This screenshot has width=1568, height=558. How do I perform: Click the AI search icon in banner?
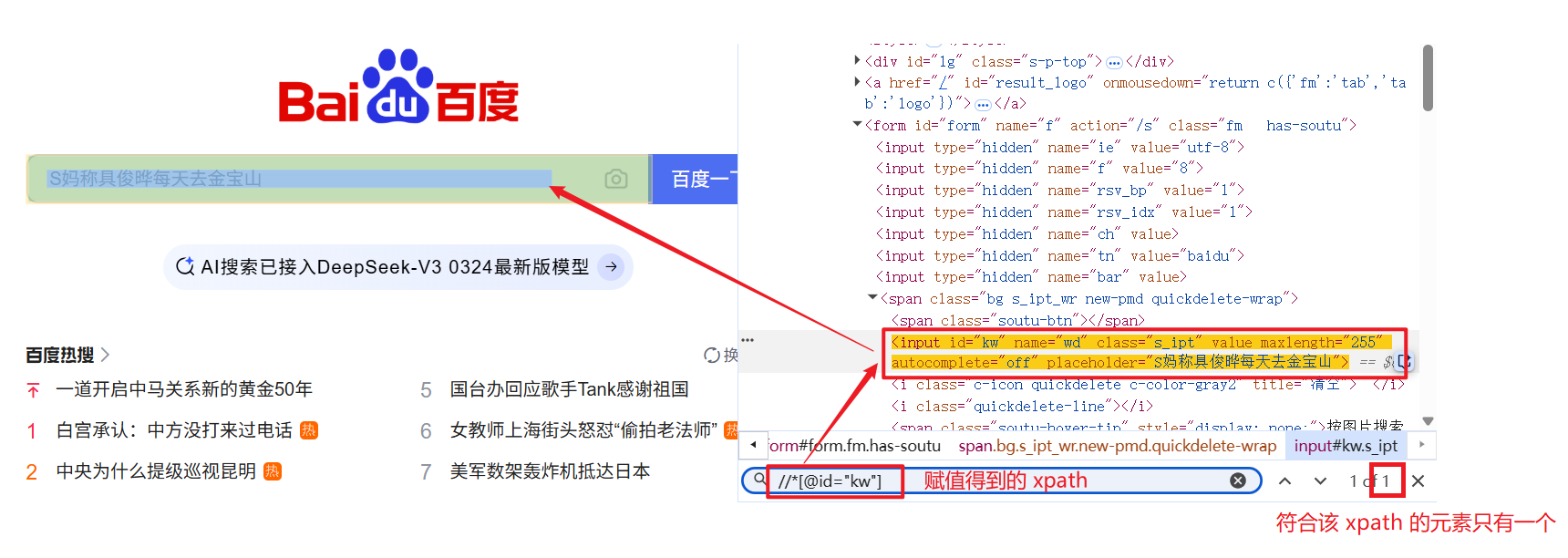click(x=185, y=266)
